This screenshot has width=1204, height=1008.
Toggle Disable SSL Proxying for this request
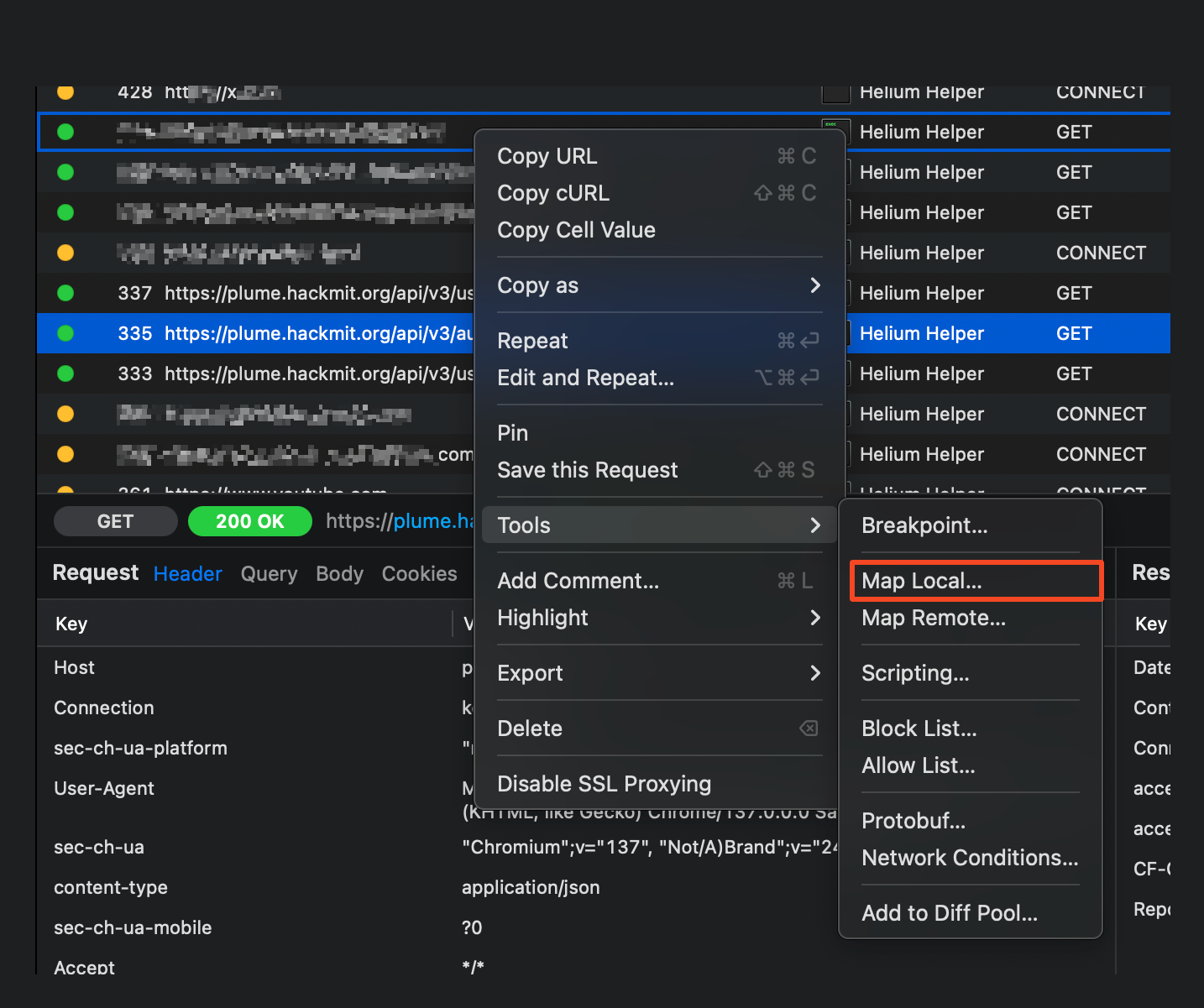(604, 784)
